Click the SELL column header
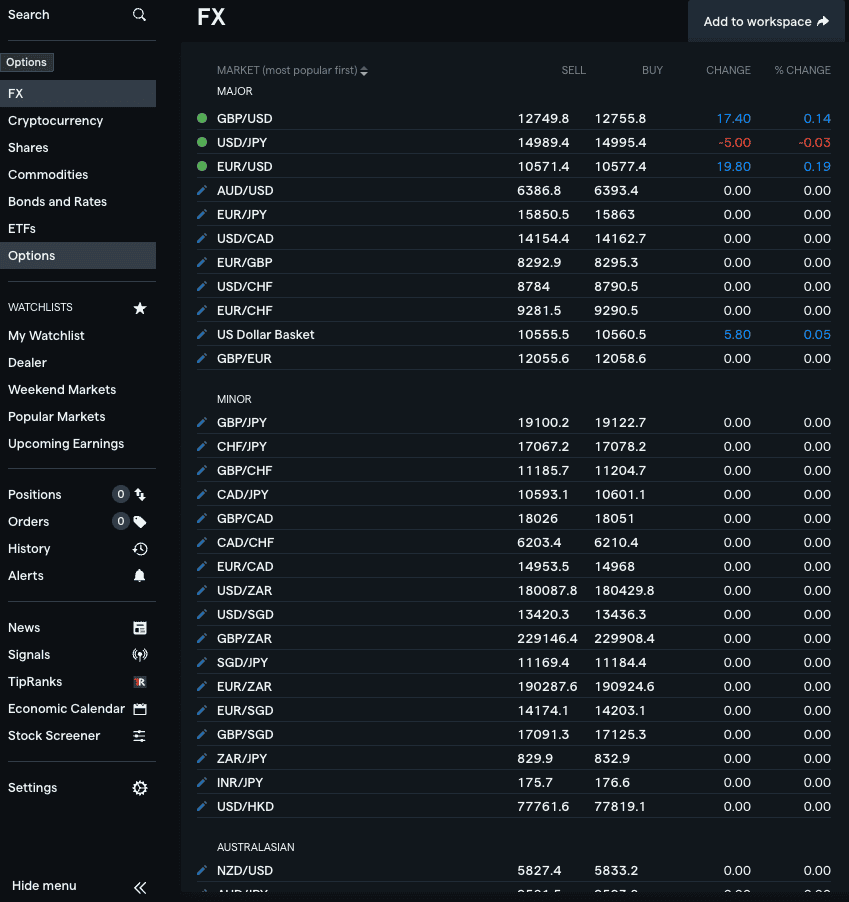The height and width of the screenshot is (902, 849). [573, 70]
